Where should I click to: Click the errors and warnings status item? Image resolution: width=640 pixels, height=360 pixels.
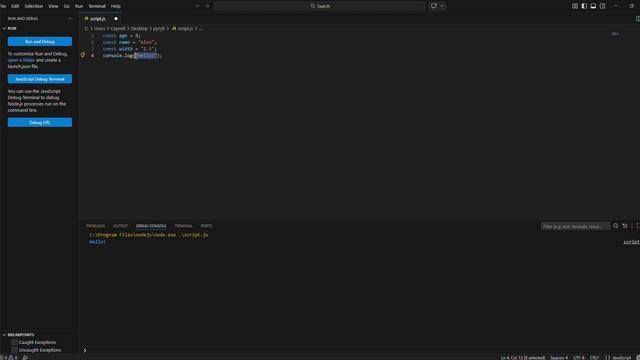coord(9,357)
